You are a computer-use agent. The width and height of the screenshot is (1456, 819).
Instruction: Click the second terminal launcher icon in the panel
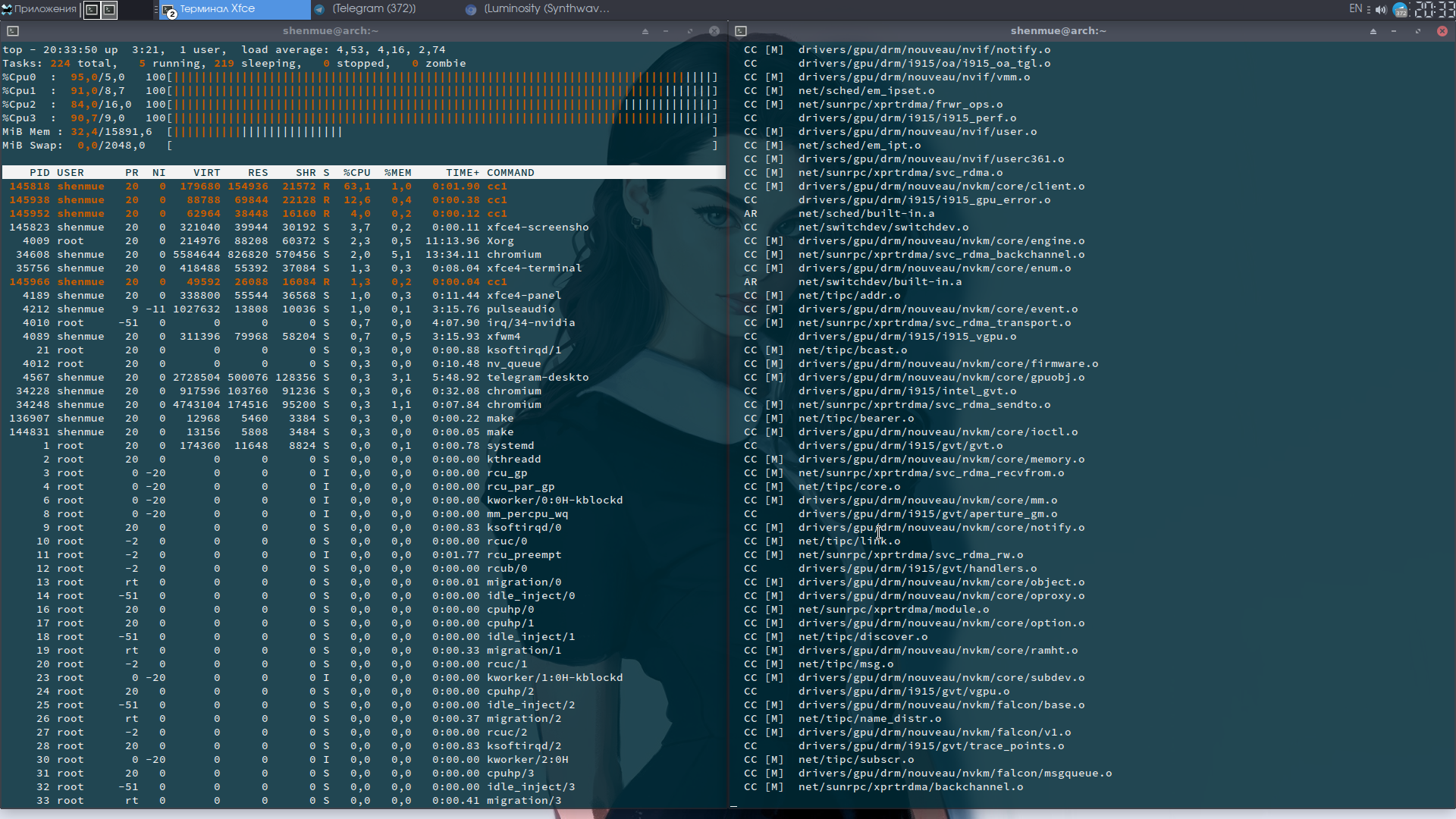(110, 9)
